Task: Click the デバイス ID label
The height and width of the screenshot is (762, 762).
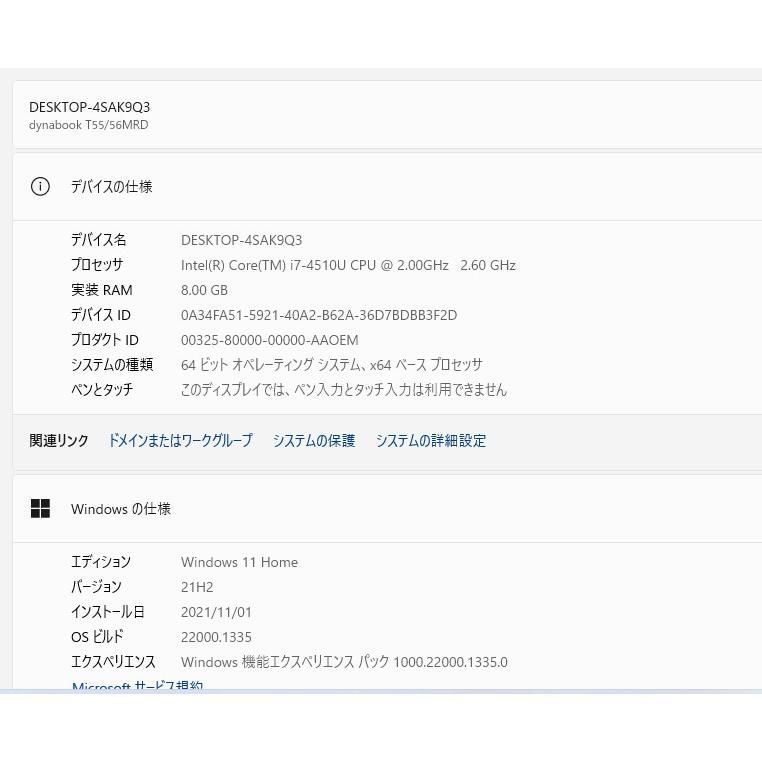Action: [101, 315]
